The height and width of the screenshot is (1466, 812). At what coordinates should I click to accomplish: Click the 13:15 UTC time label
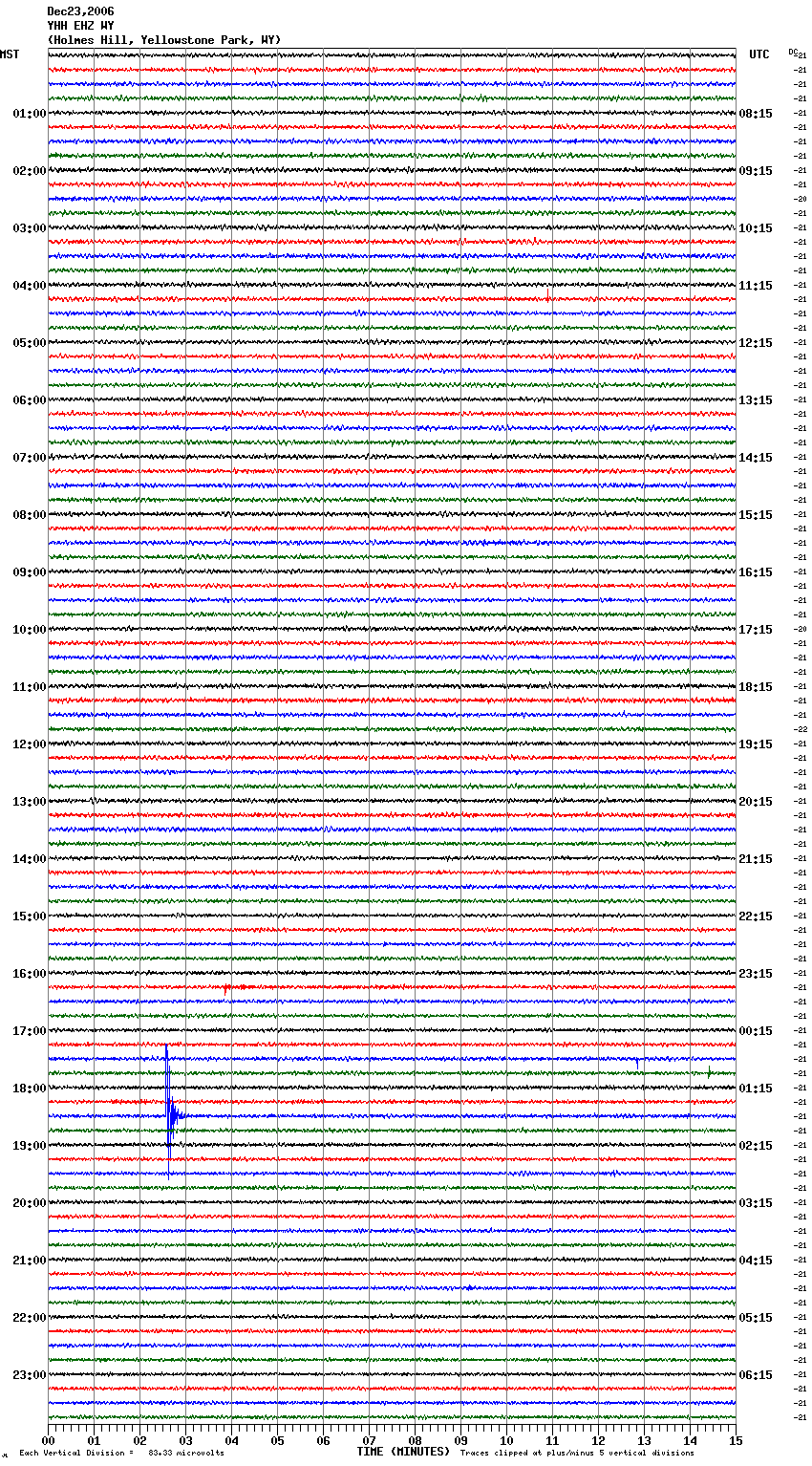756,400
